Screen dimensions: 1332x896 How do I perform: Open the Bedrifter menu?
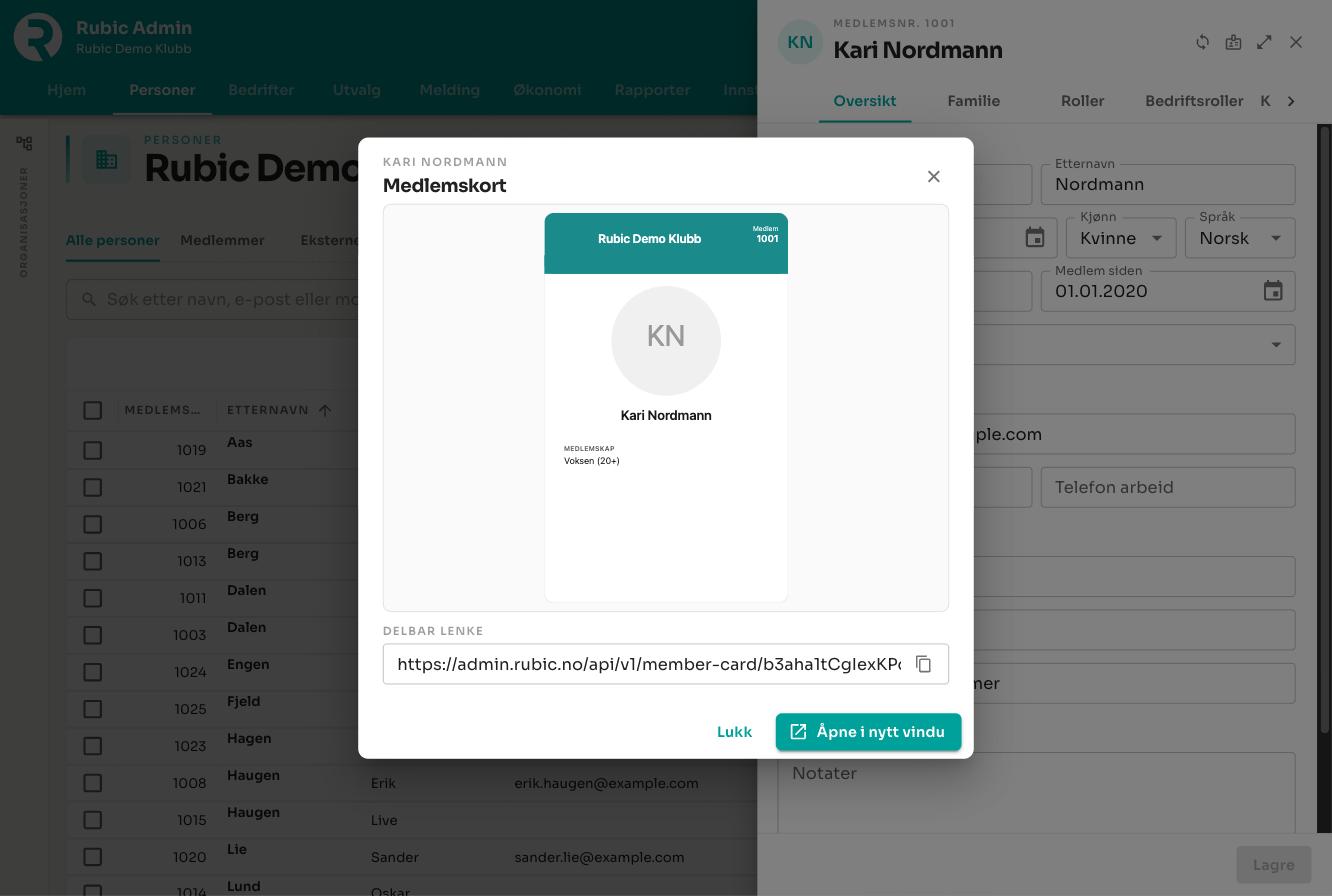click(x=261, y=90)
